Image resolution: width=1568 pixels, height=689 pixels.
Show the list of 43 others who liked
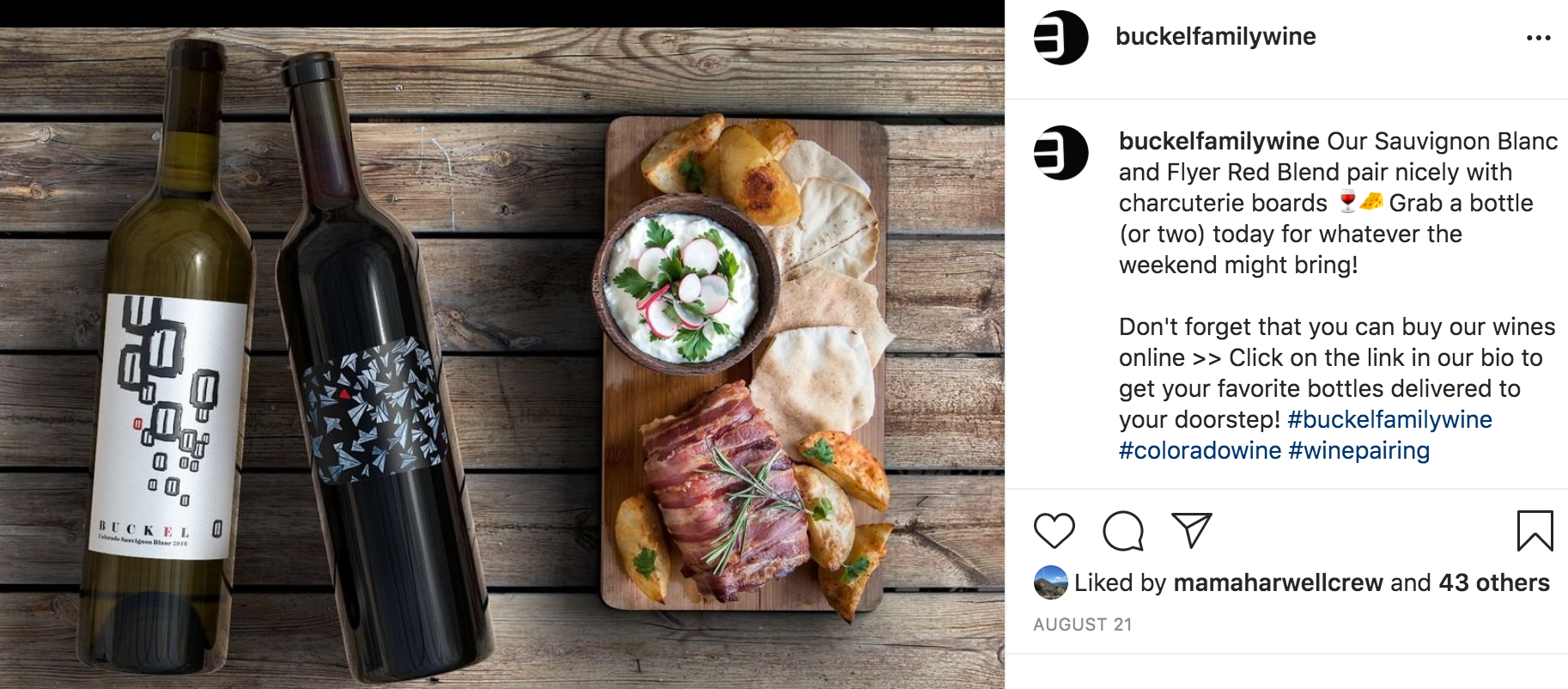pos(1493,582)
